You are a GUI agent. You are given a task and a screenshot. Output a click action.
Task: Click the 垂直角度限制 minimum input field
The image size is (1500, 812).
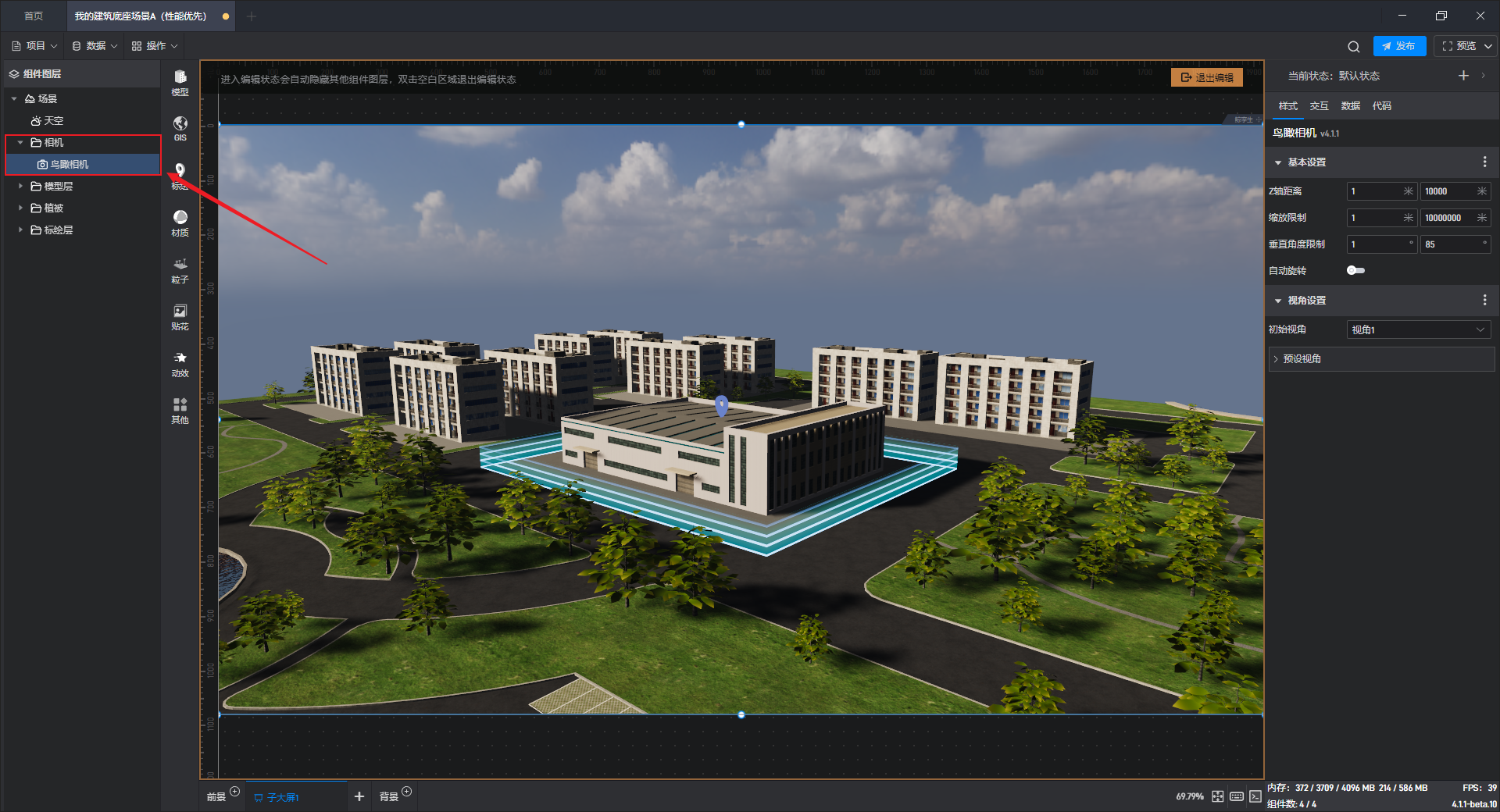pos(1381,244)
